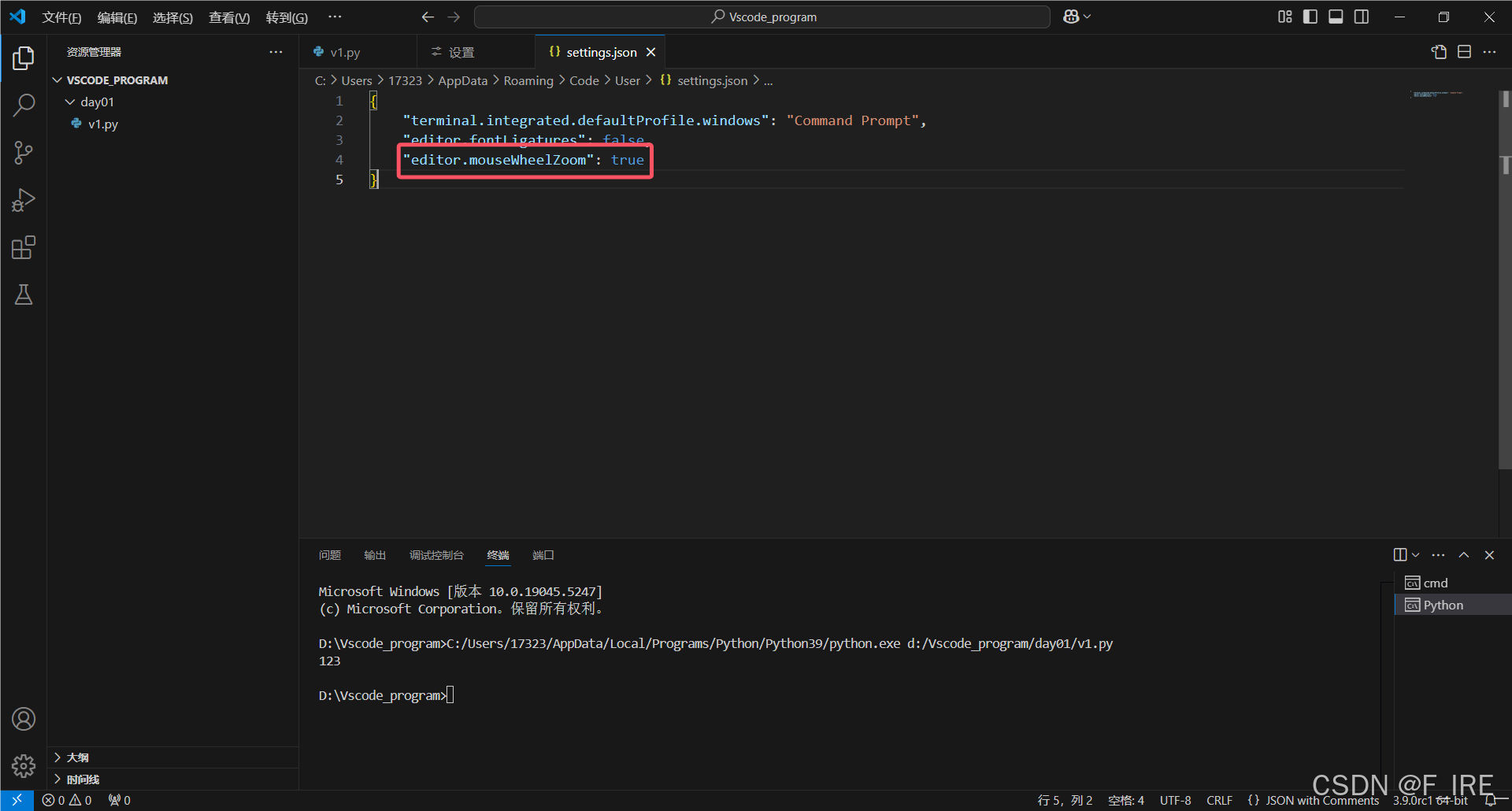Image resolution: width=1512 pixels, height=811 pixels.
Task: Toggle bottom panel visibility
Action: tap(1336, 17)
